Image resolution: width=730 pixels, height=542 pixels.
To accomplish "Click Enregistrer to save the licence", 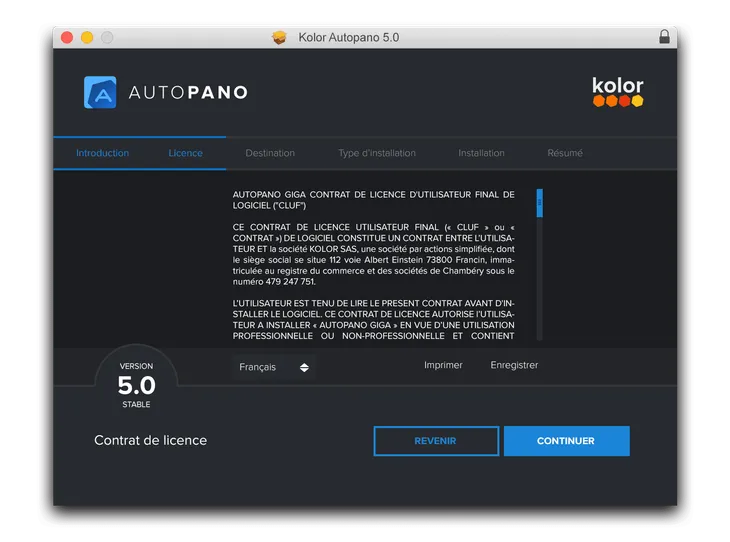I will point(514,365).
